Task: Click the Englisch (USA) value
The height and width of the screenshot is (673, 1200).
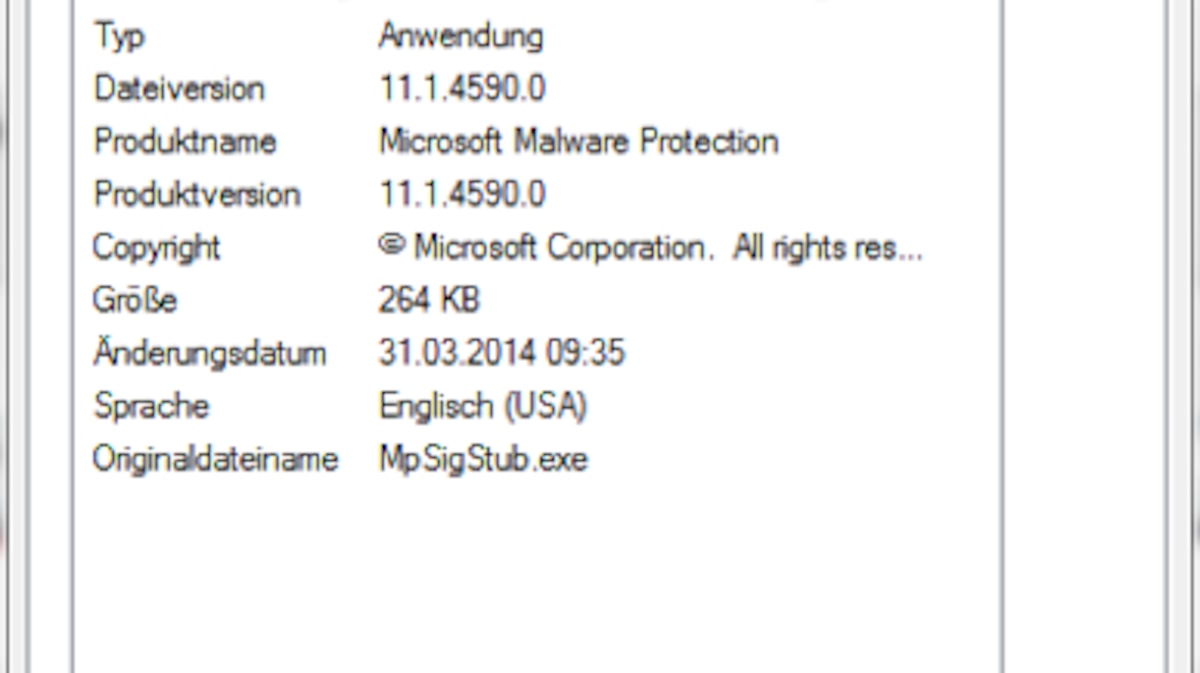Action: click(483, 407)
